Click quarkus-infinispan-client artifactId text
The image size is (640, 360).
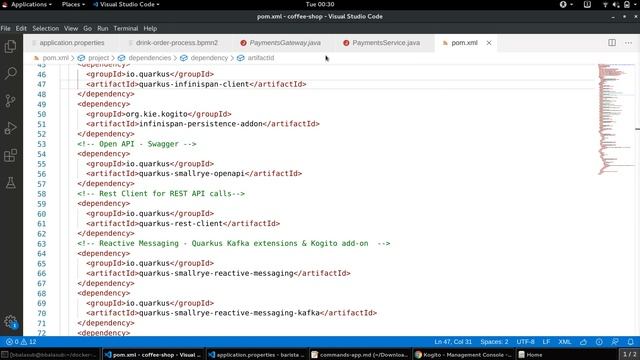(194, 84)
